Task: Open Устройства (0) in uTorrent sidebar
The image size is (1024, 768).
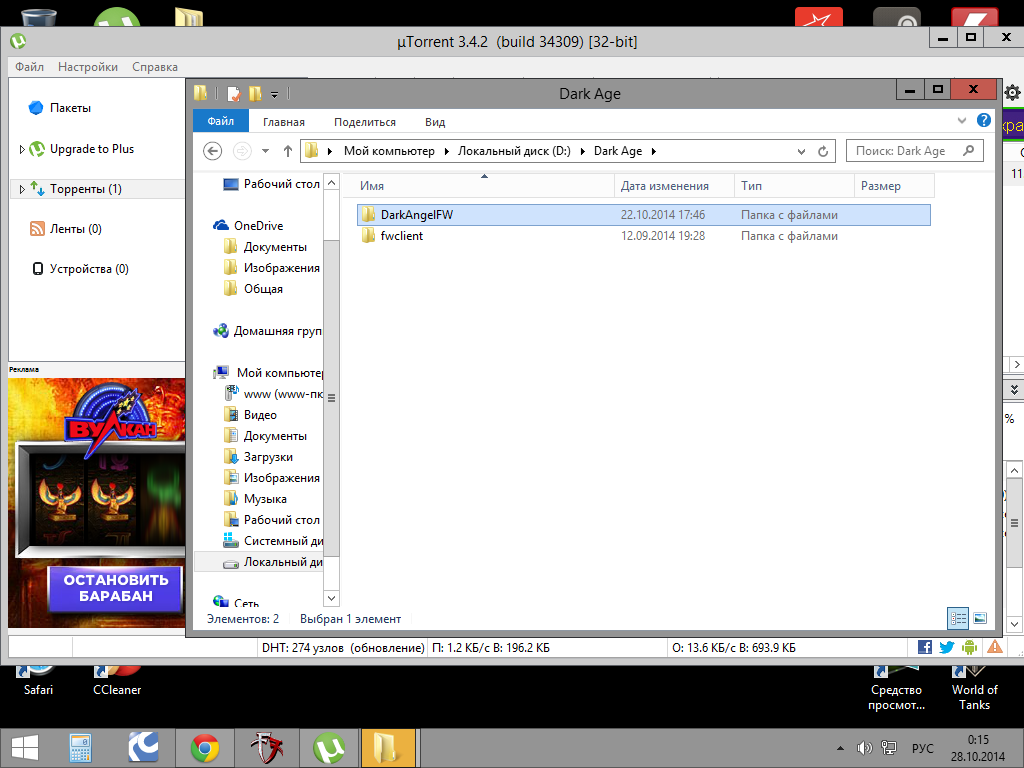Action: pos(89,269)
